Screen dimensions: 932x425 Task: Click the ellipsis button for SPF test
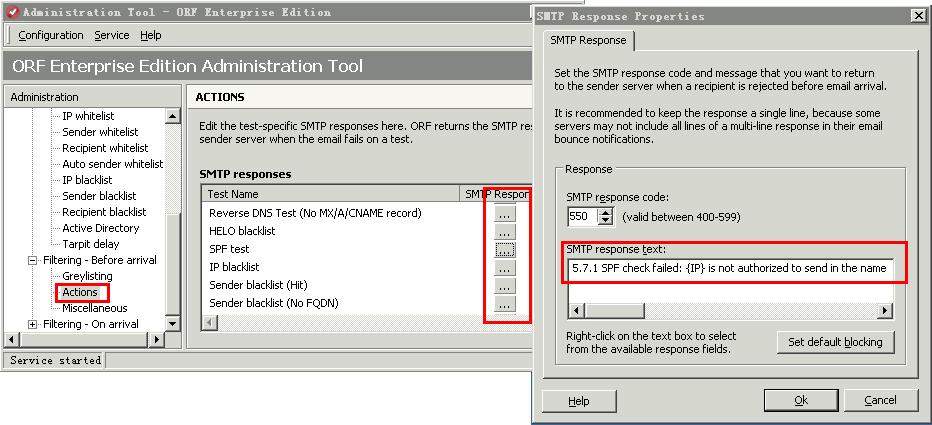tap(505, 250)
